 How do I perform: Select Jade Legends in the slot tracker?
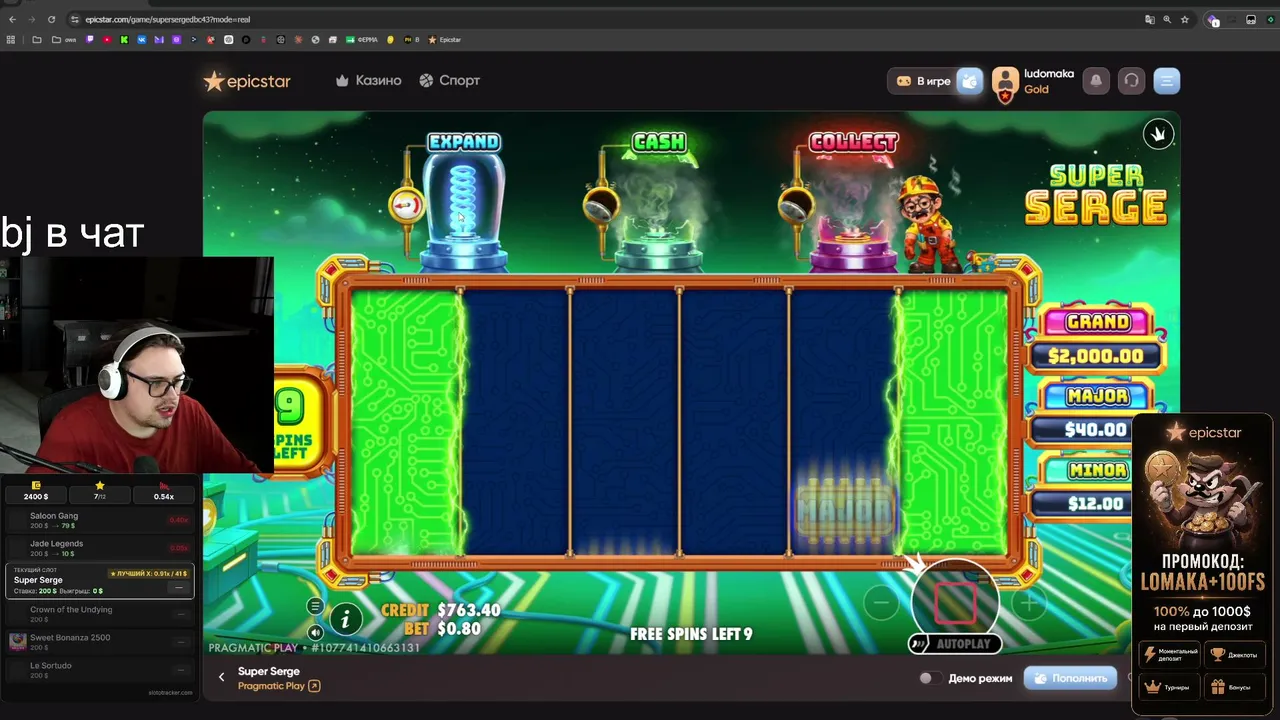pyautogui.click(x=98, y=548)
